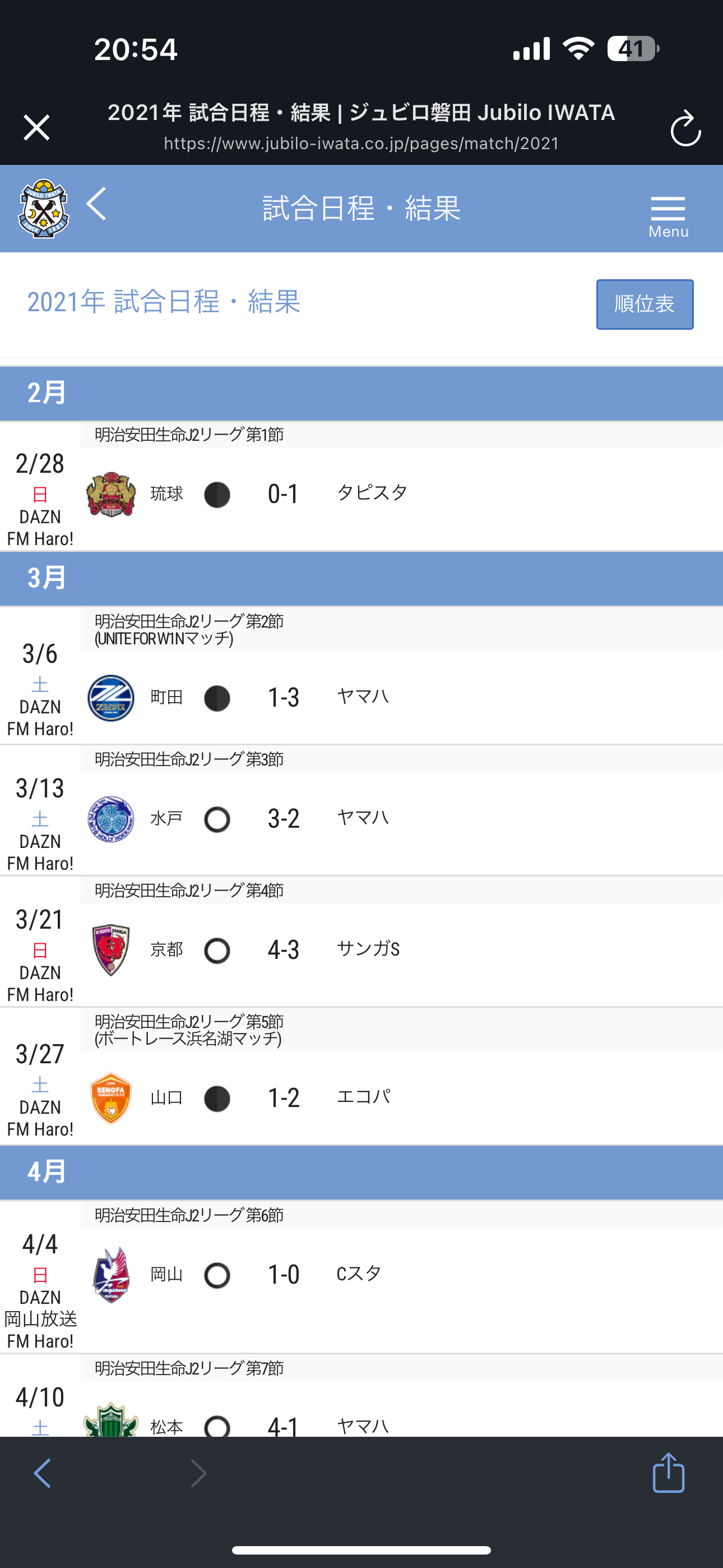
Task: Tap the share icon in bottom bar
Action: (668, 1473)
